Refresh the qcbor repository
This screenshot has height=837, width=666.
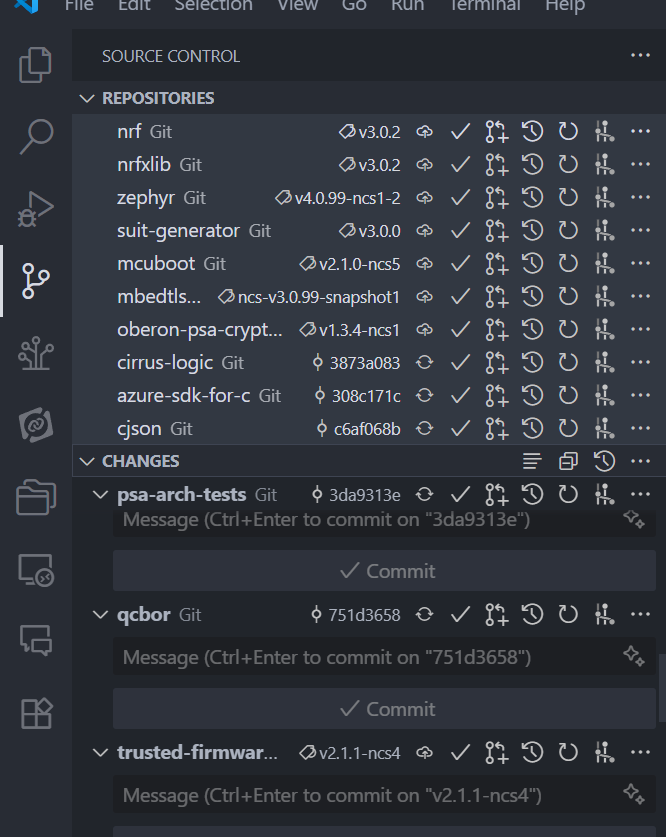click(x=568, y=614)
